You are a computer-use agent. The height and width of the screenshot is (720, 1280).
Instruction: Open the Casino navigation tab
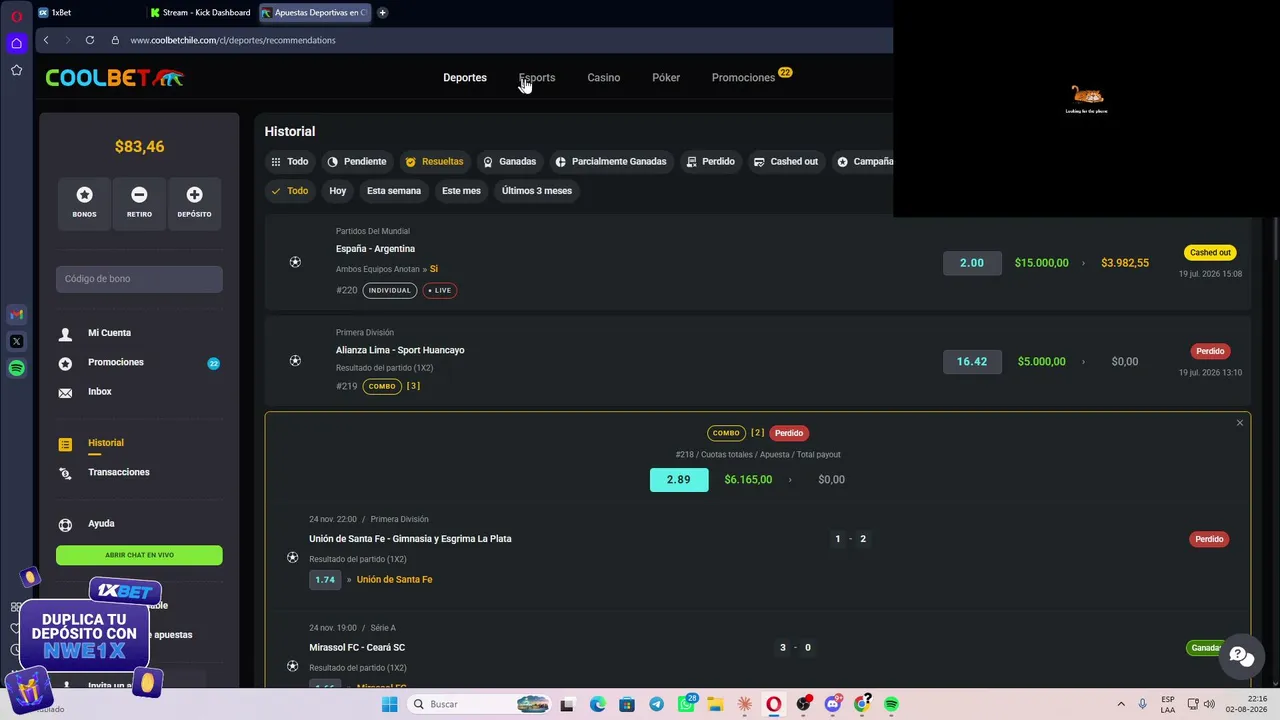[x=604, y=78]
